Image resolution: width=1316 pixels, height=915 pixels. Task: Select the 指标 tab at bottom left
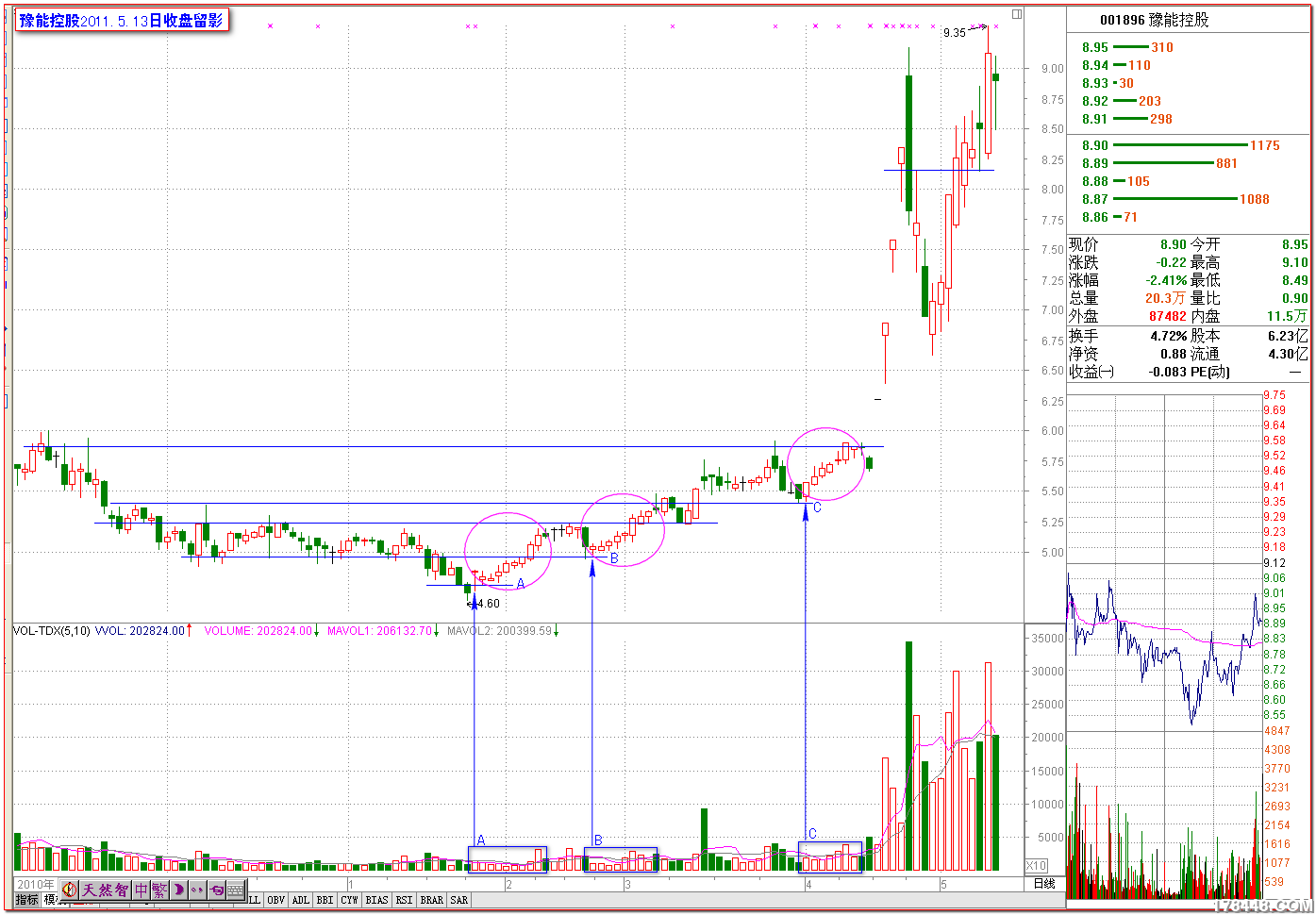(x=26, y=901)
